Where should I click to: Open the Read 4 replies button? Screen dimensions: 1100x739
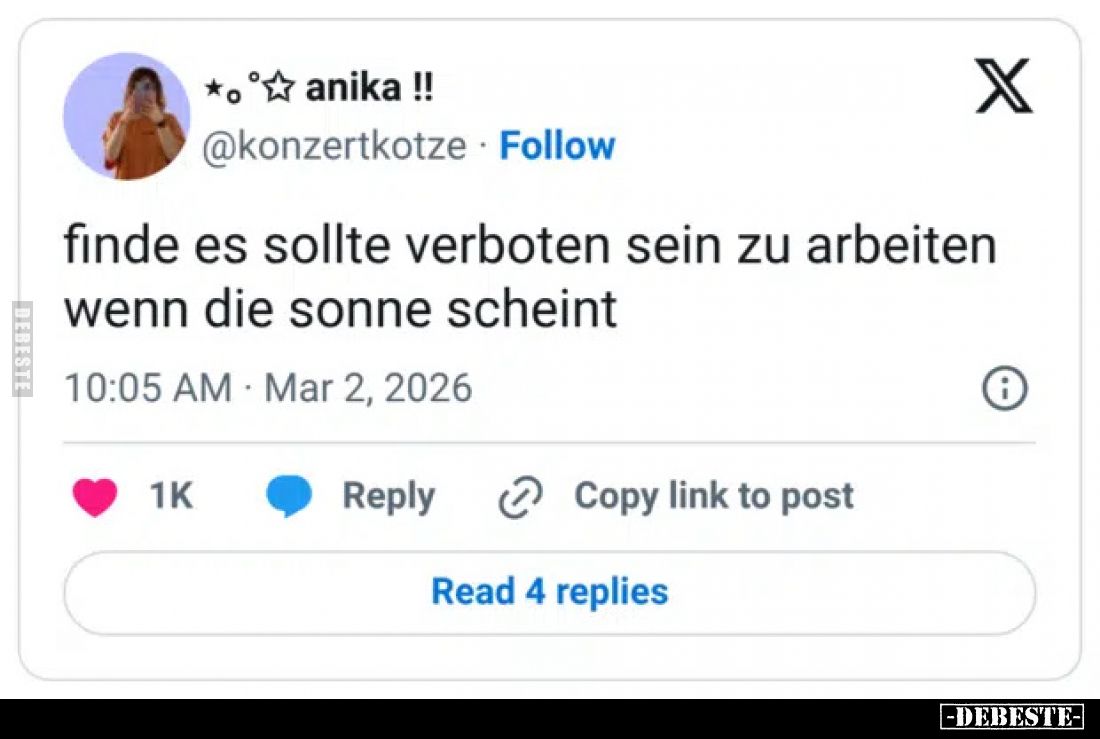pyautogui.click(x=549, y=592)
